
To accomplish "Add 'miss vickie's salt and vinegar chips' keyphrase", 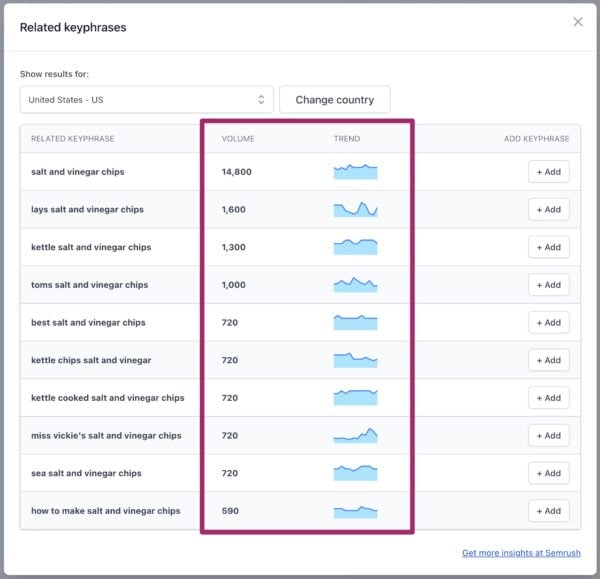I will (x=548, y=436).
